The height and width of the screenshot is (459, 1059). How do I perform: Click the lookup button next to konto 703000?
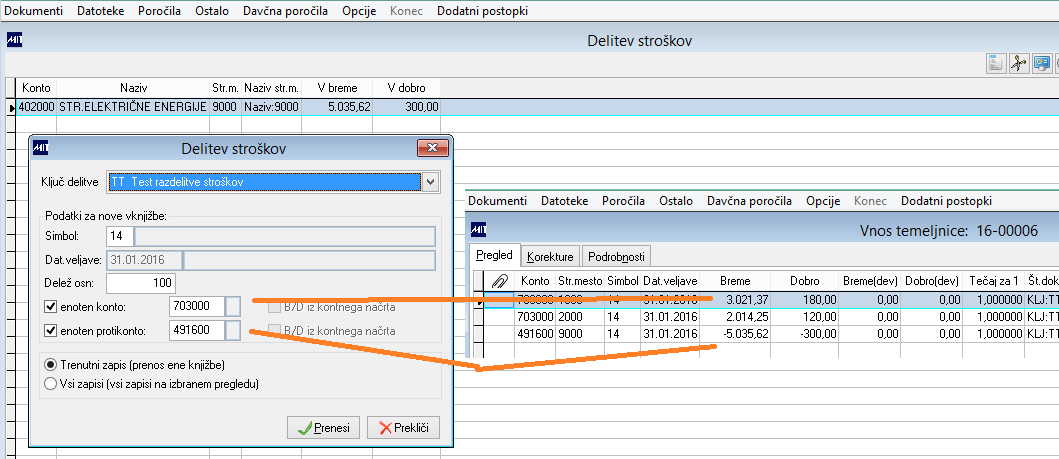pyautogui.click(x=233, y=306)
